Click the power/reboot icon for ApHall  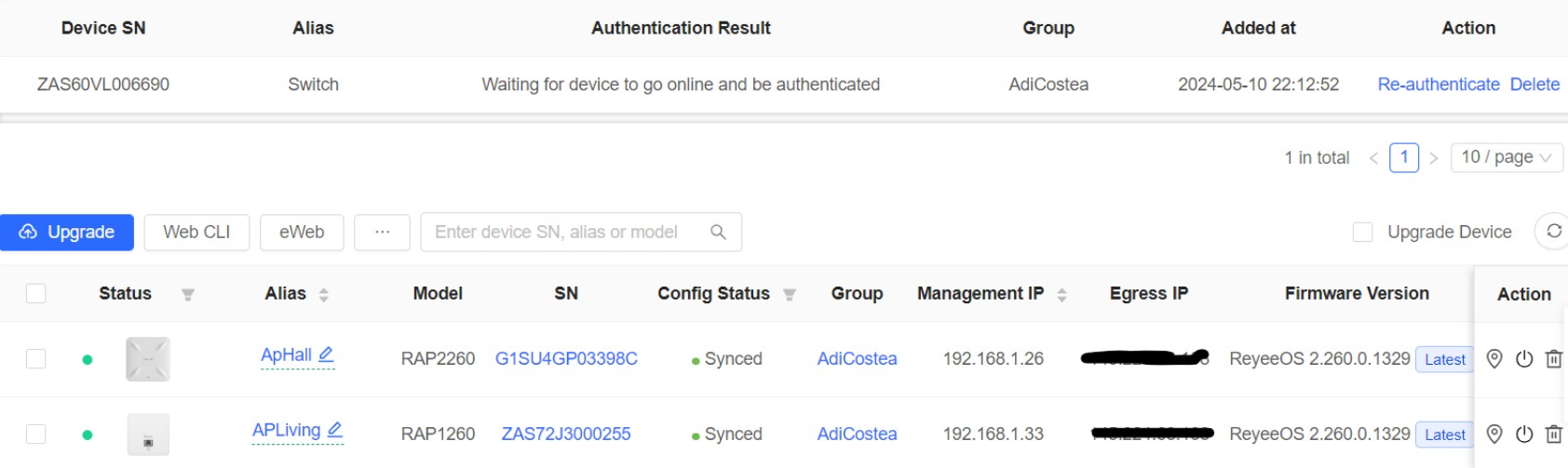point(1524,359)
